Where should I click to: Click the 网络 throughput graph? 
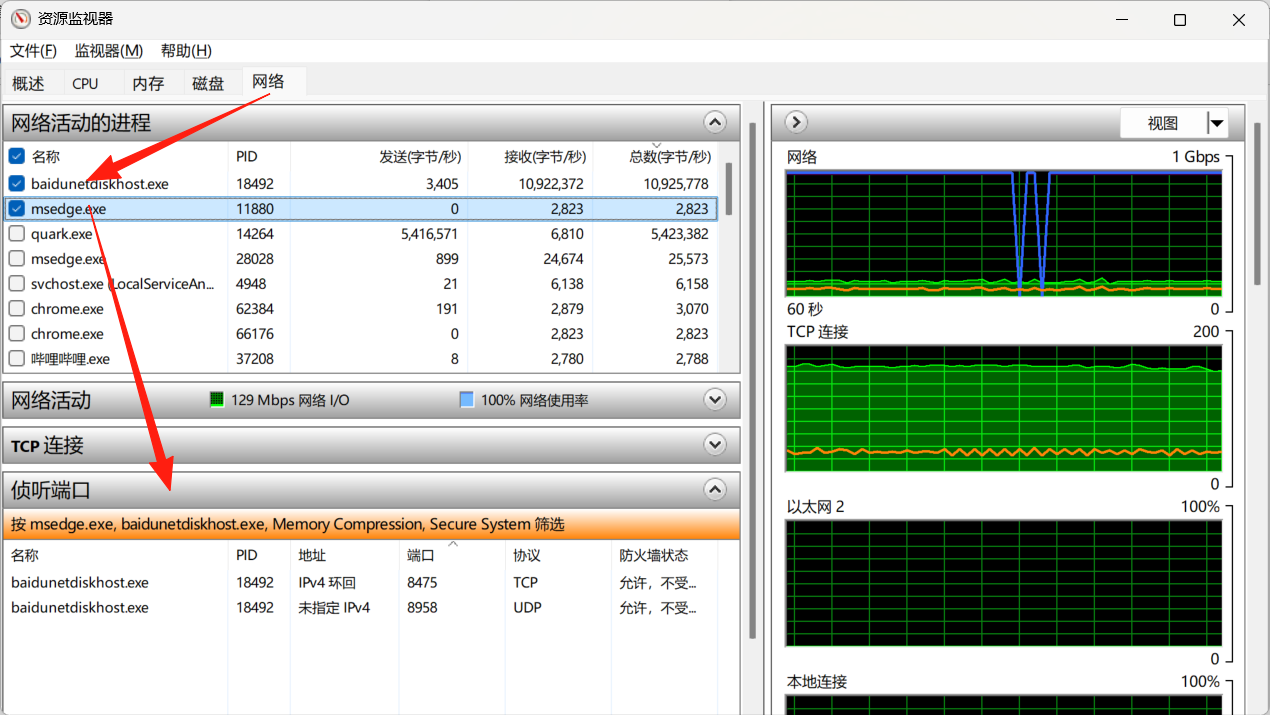pyautogui.click(x=1004, y=233)
